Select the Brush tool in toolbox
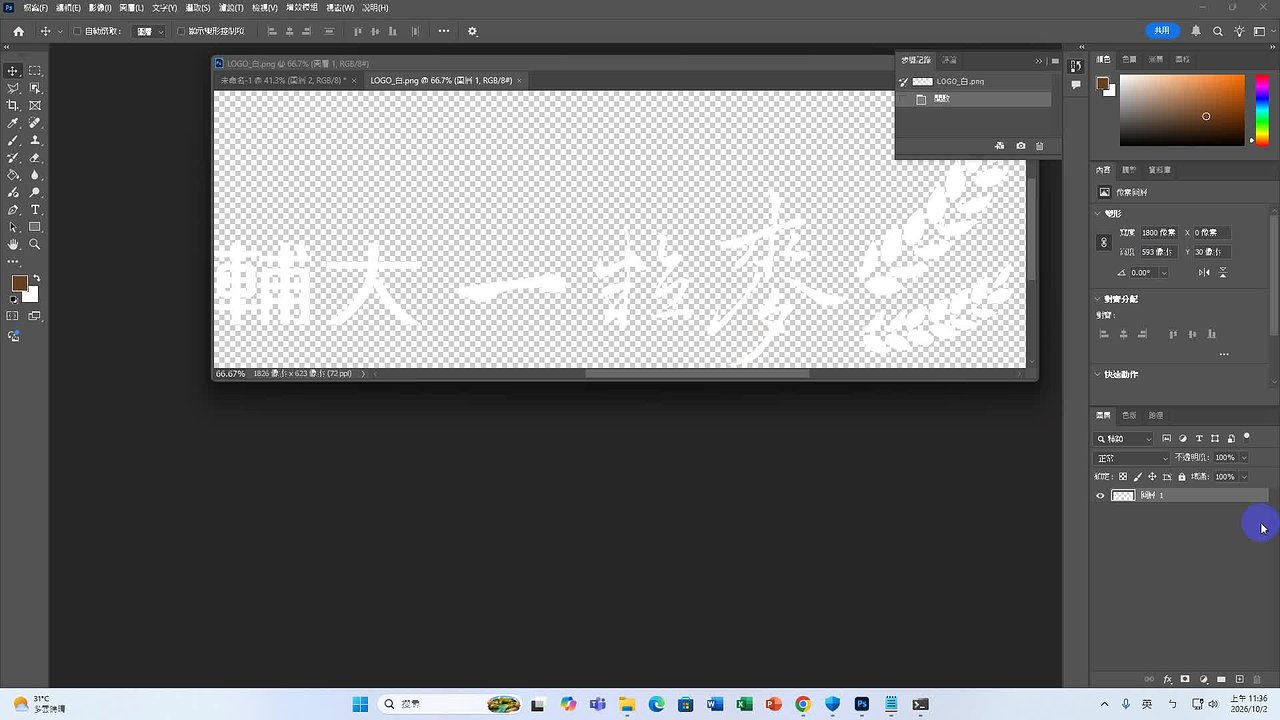 (13, 140)
